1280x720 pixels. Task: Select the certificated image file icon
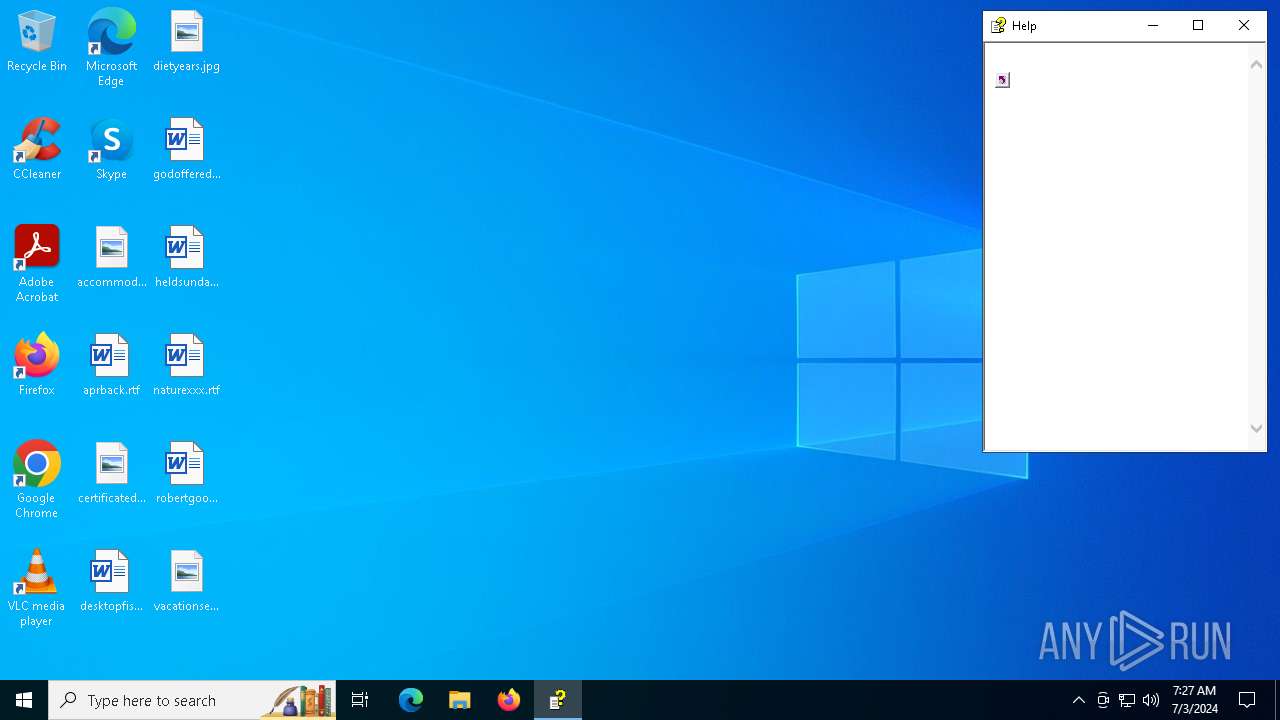pyautogui.click(x=111, y=474)
